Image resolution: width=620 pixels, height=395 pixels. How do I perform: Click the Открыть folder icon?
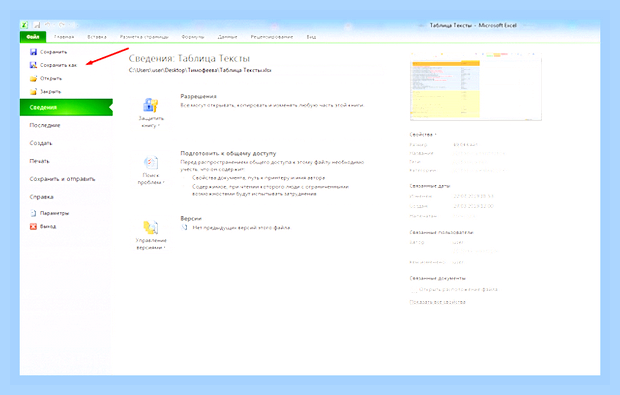(x=34, y=78)
